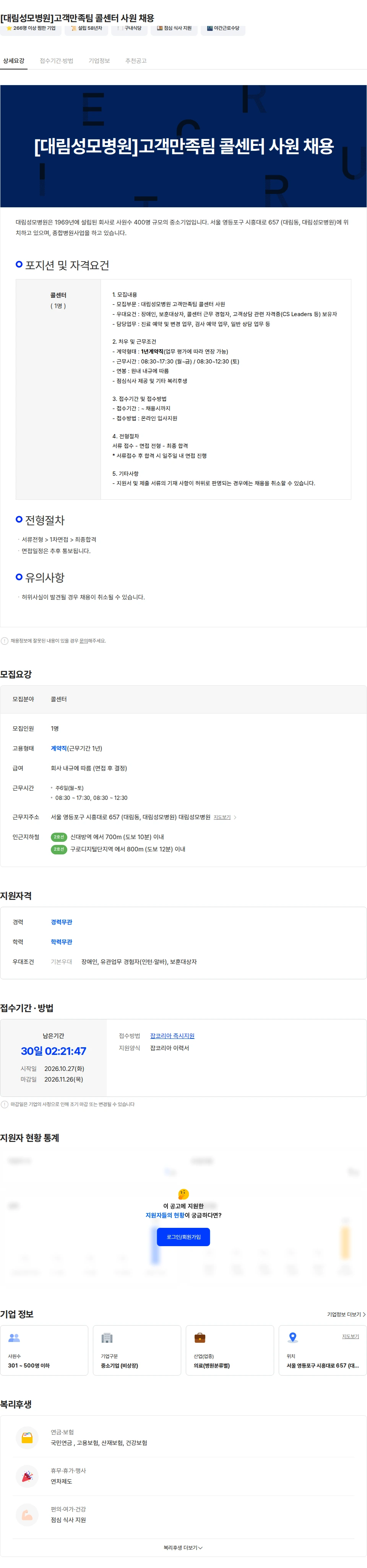Open 지도보기 in the 위치 card
Viewport: 367px width, 1568px height.
(x=351, y=1336)
